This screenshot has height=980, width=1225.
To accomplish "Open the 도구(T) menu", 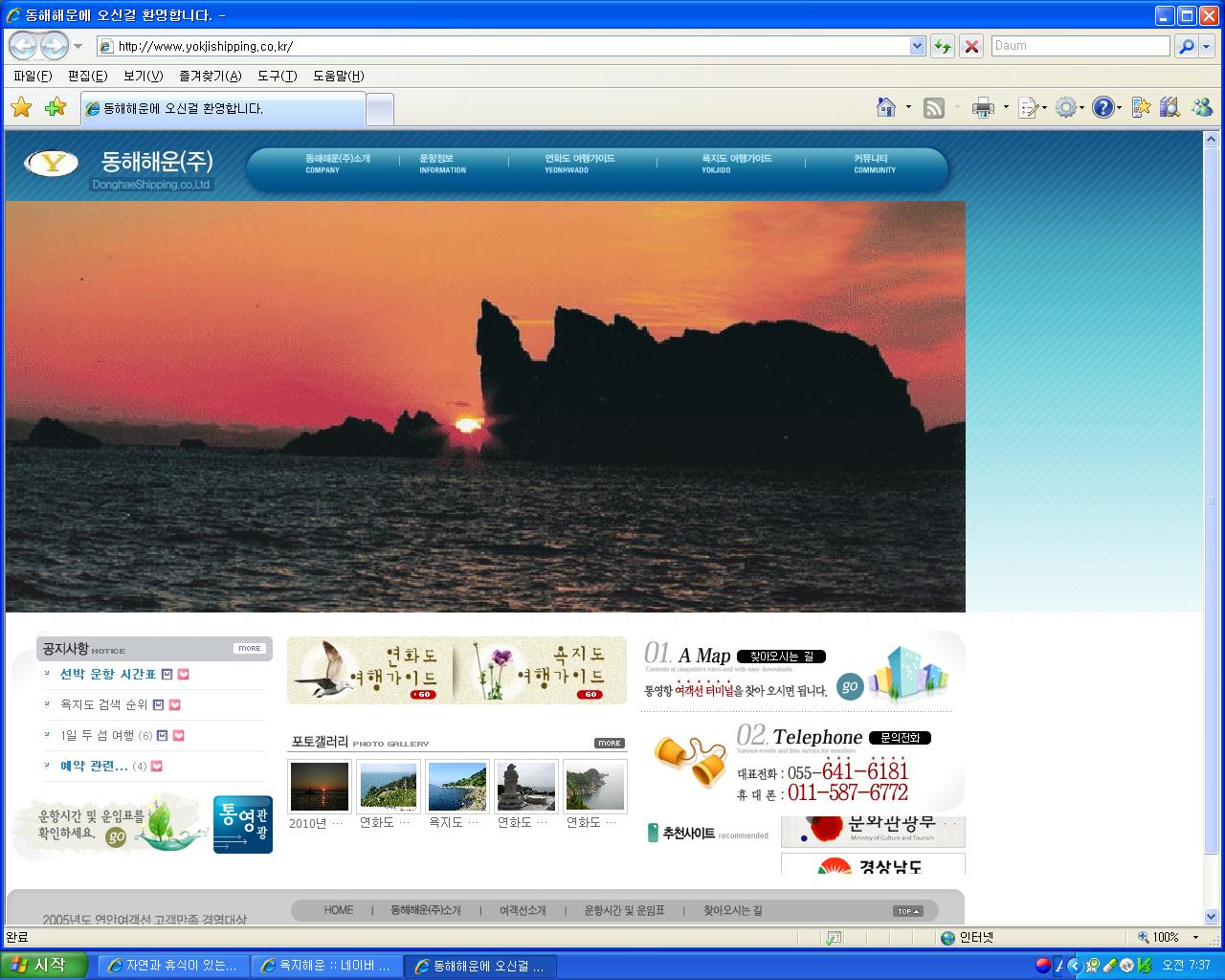I will [277, 76].
